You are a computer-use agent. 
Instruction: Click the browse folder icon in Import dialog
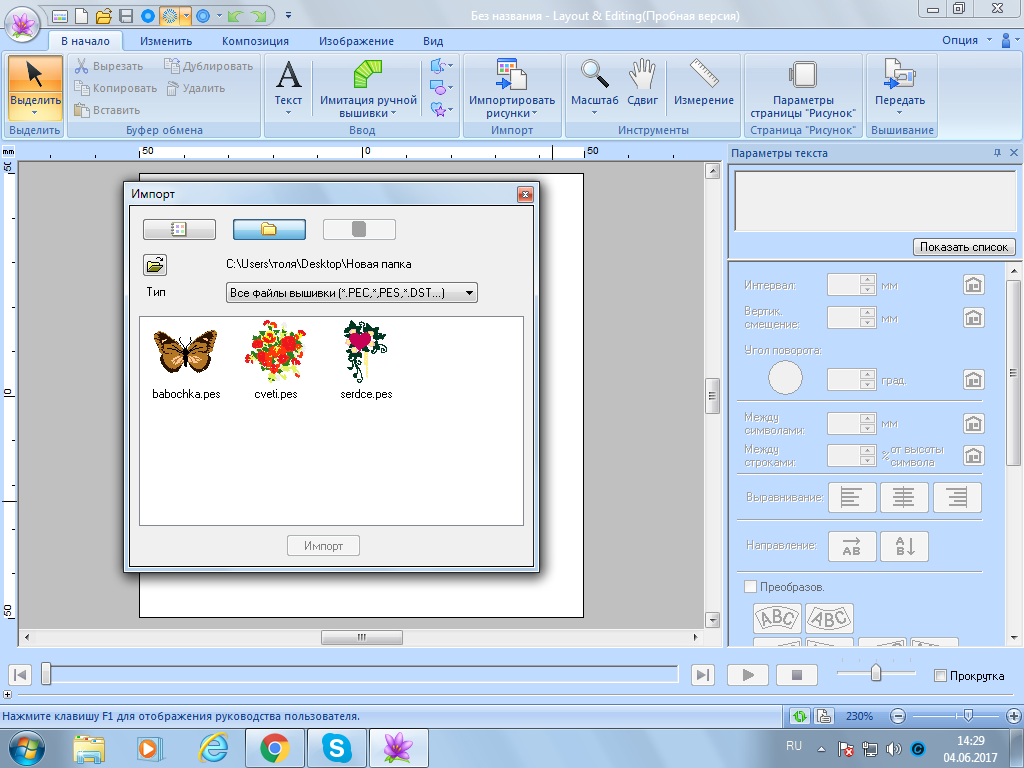(x=155, y=264)
